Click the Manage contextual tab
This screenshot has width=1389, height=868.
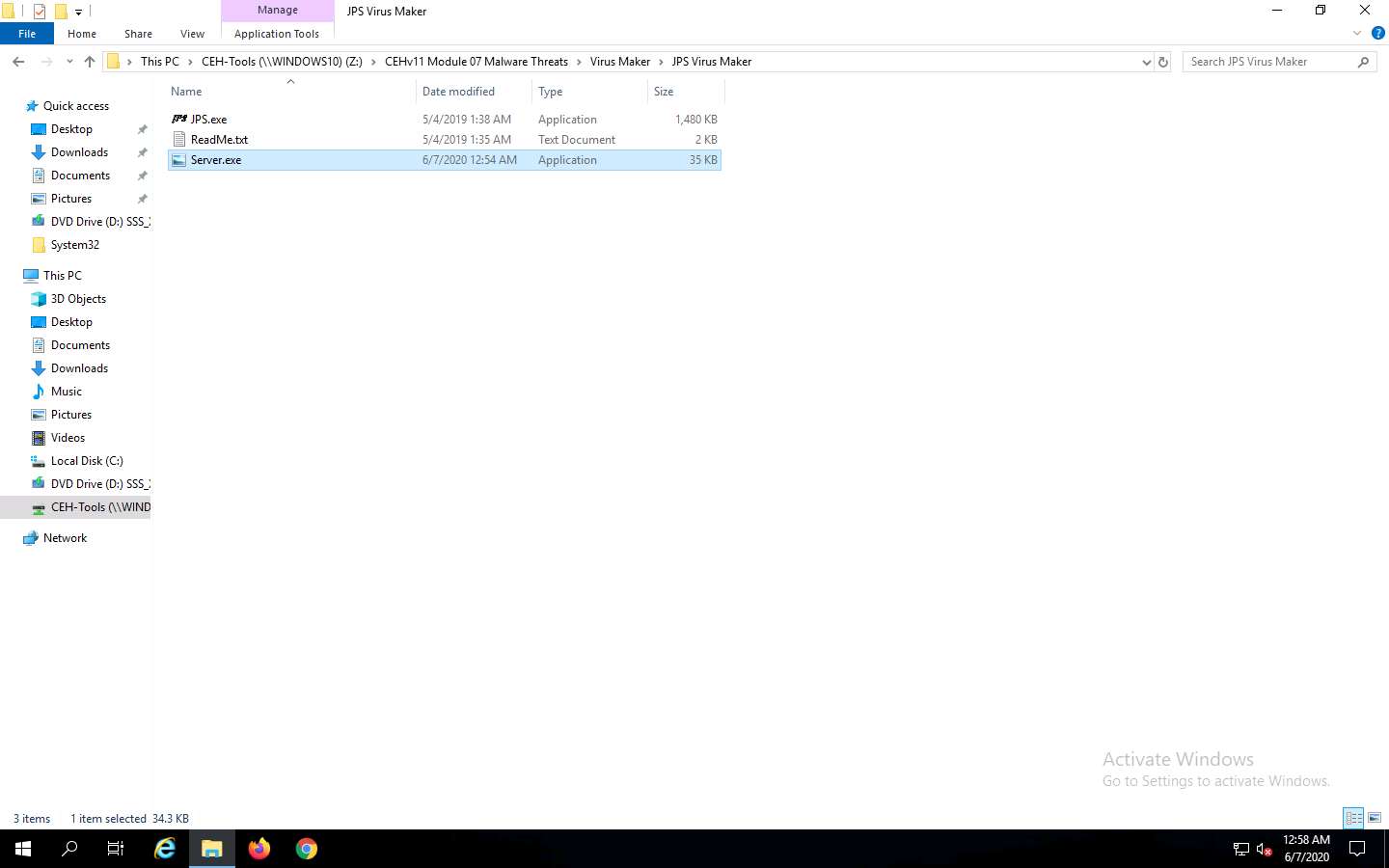278,10
